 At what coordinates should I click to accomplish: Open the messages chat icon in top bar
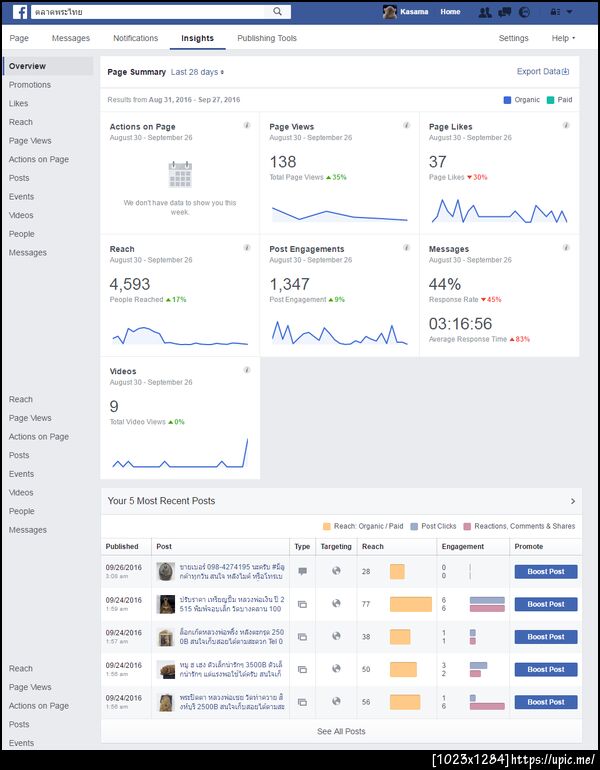[505, 12]
